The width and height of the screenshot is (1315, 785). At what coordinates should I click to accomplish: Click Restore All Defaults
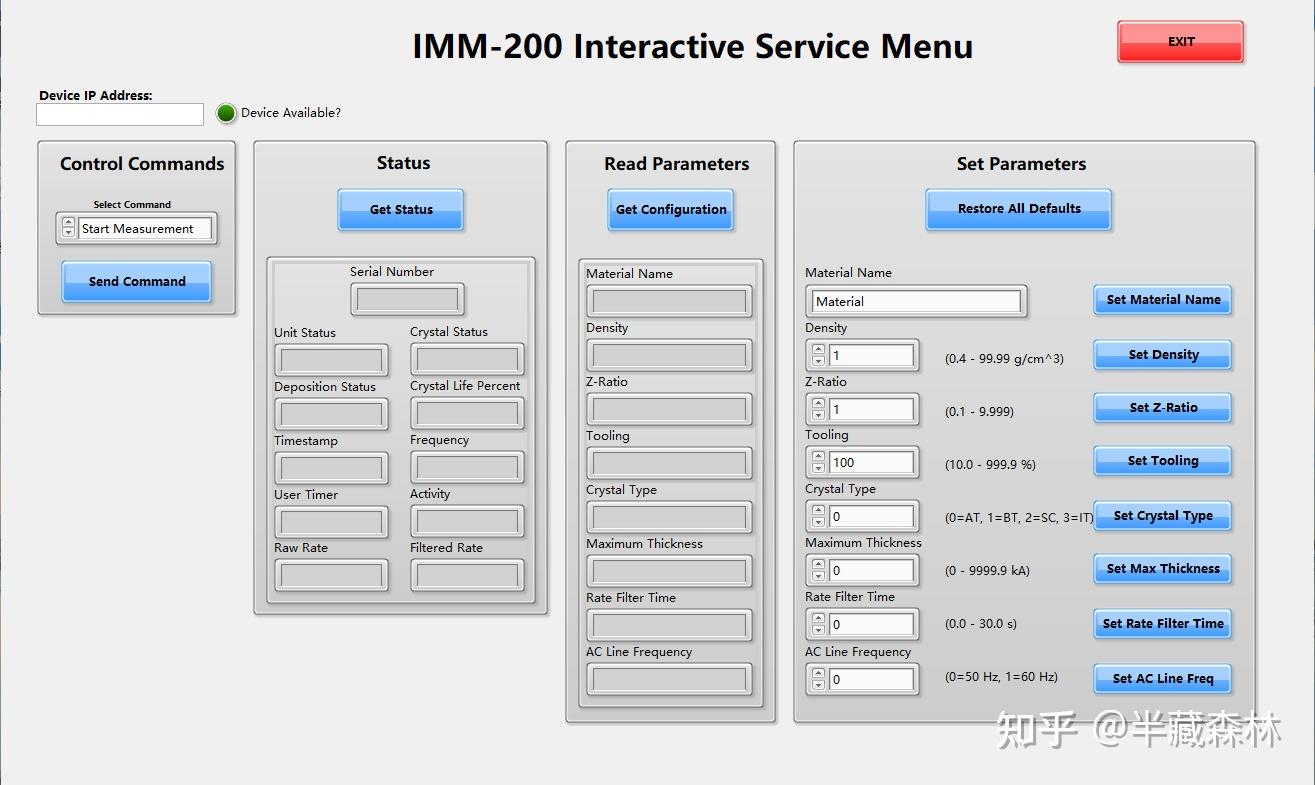[1017, 209]
